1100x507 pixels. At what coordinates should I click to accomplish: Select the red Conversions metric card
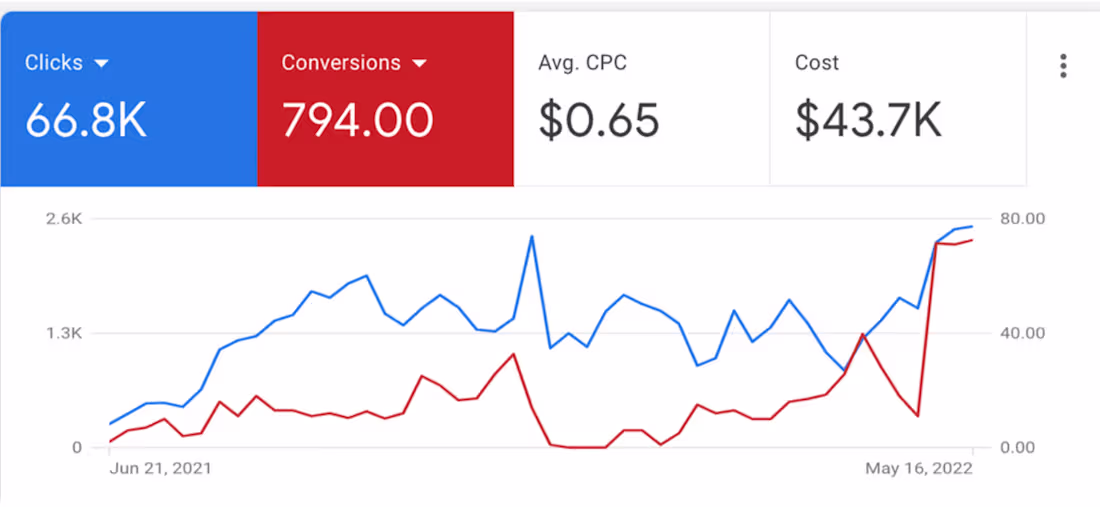click(x=386, y=99)
